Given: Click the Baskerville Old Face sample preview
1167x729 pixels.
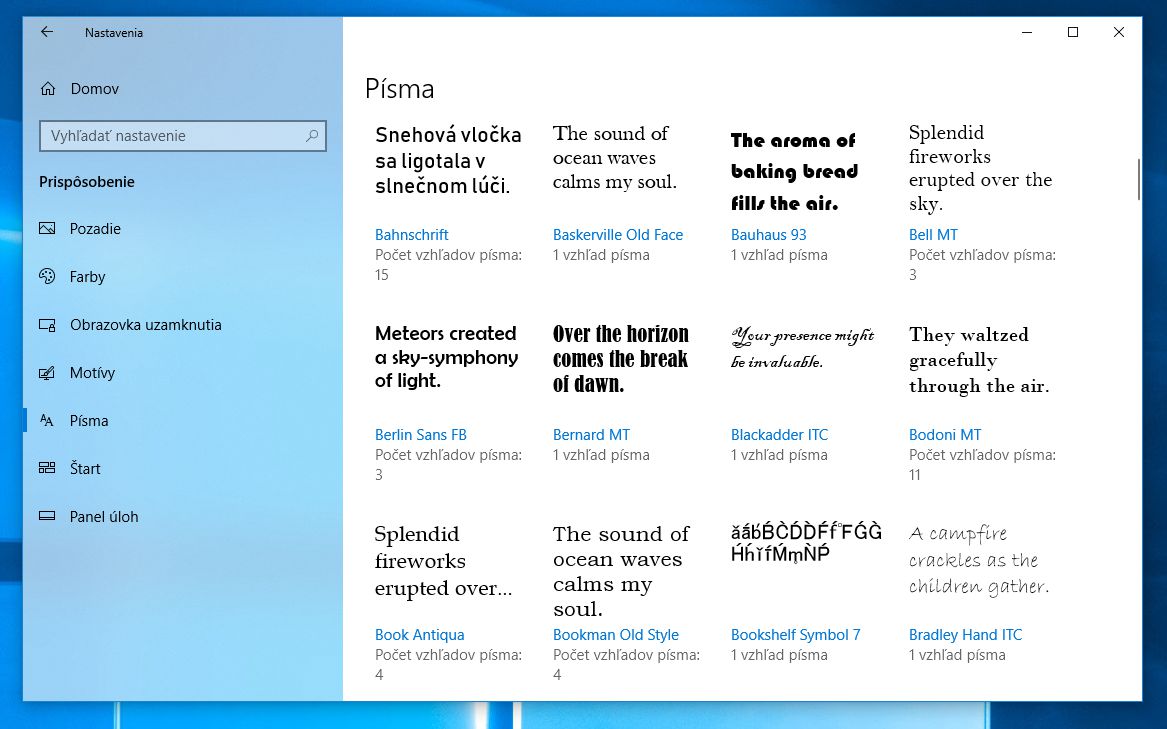Looking at the screenshot, I should pos(615,157).
